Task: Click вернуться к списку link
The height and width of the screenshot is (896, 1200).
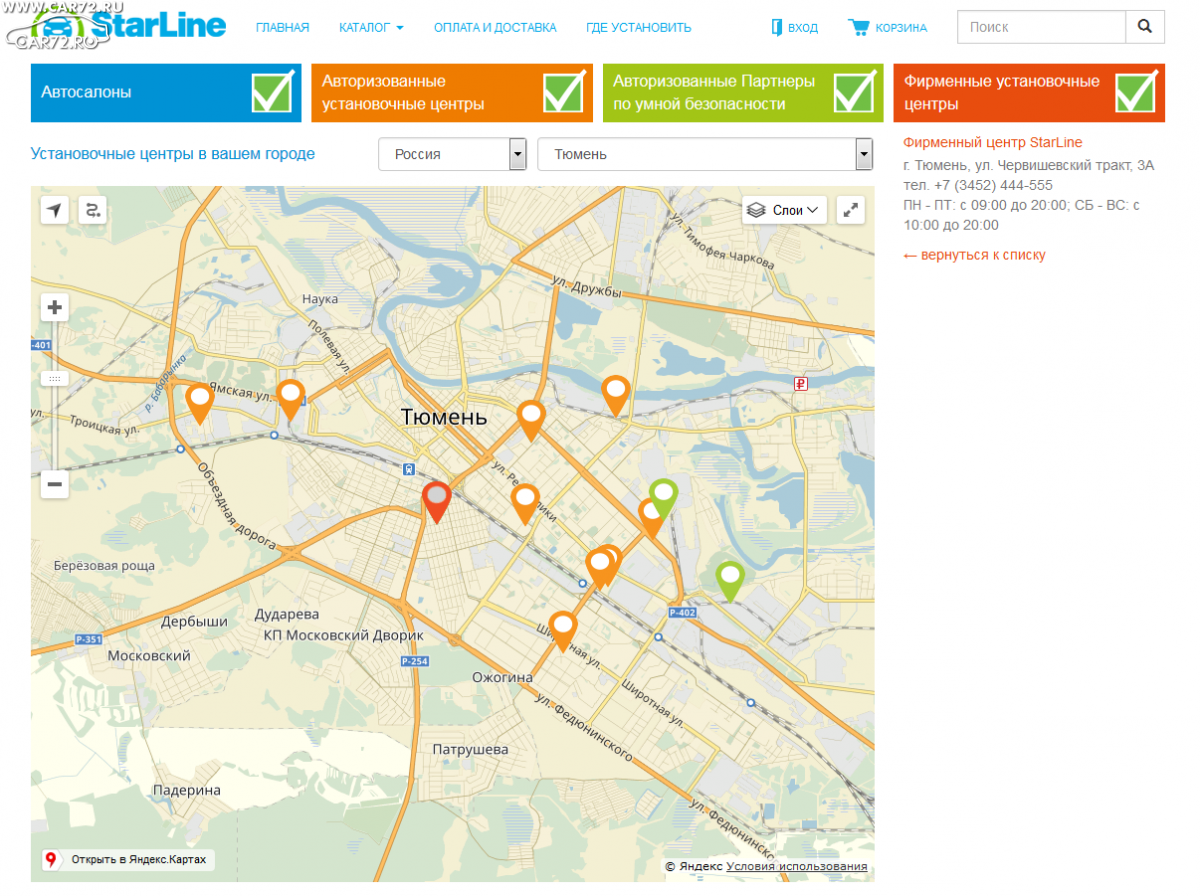Action: pyautogui.click(x=975, y=255)
